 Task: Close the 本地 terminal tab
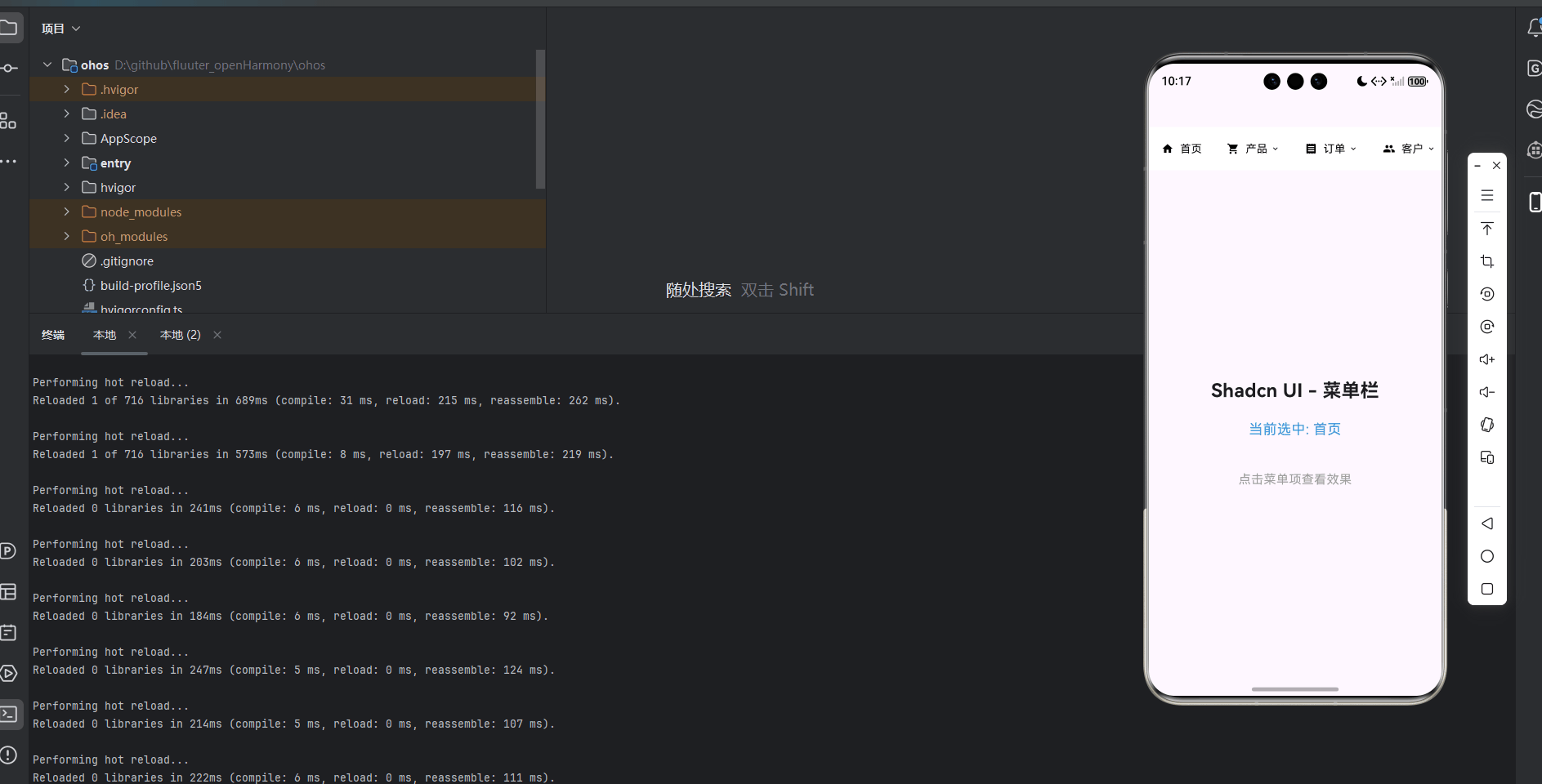[x=132, y=335]
